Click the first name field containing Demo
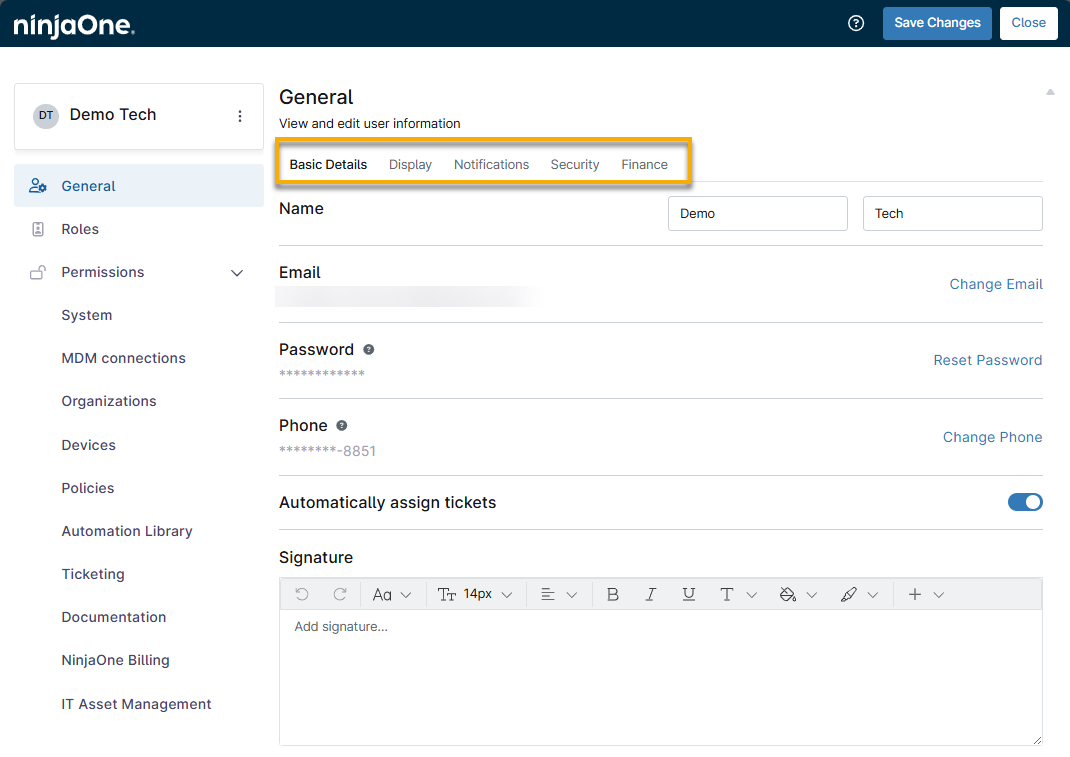This screenshot has height=757, width=1070. point(757,213)
